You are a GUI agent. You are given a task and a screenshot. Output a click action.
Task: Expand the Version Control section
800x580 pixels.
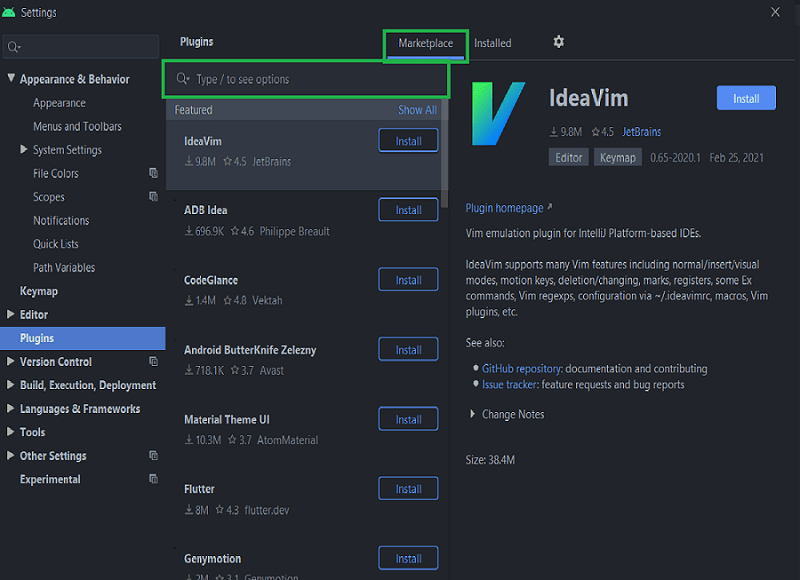click(10, 361)
